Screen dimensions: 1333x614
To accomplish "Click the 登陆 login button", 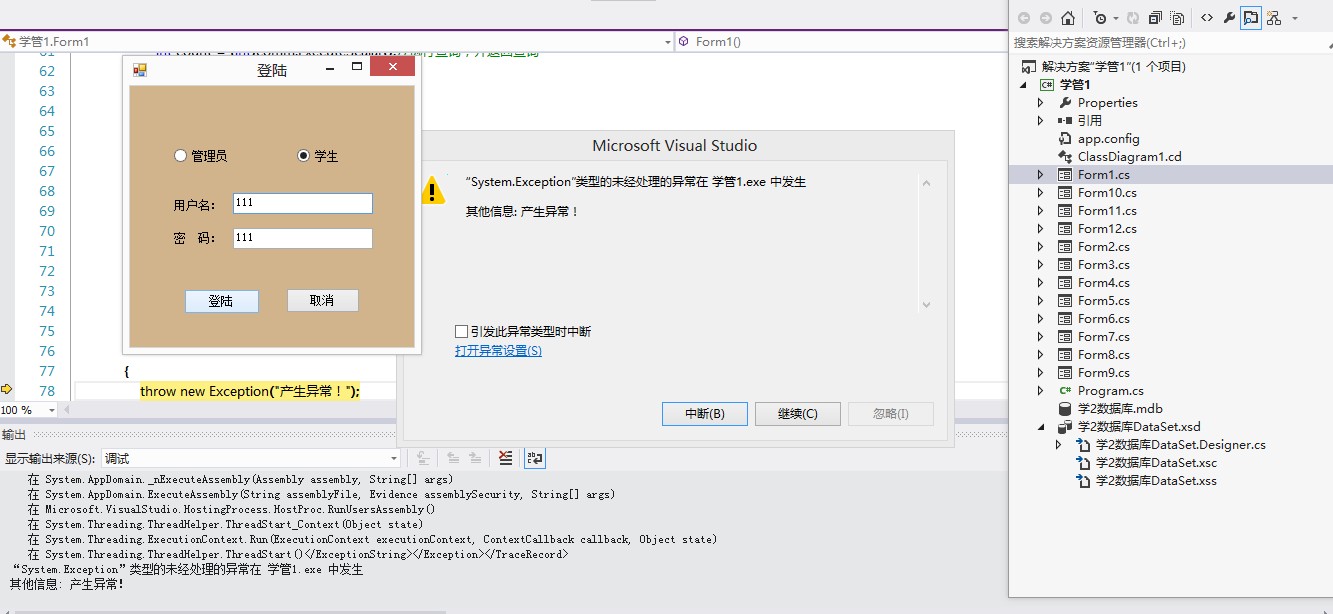I will [x=221, y=301].
